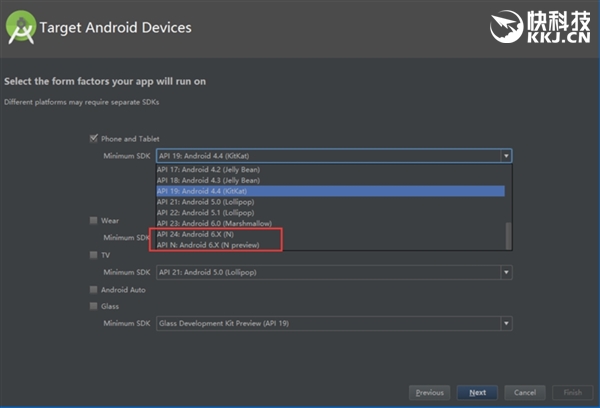Screen dimensions: 600x408
Task: Select API 18: Android 4.3 (Jelly Bean)
Action: 331,180
